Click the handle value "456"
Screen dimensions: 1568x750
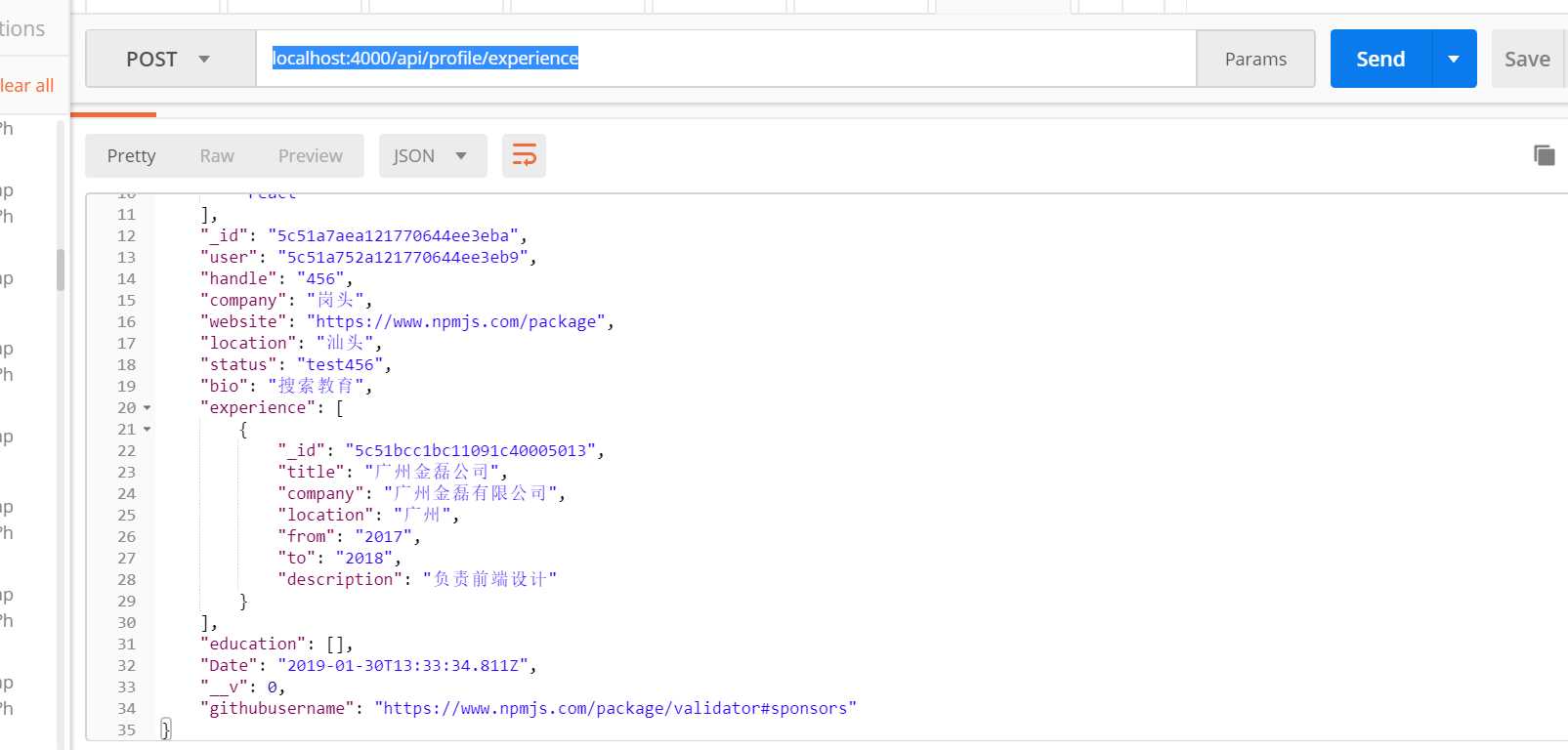click(320, 279)
